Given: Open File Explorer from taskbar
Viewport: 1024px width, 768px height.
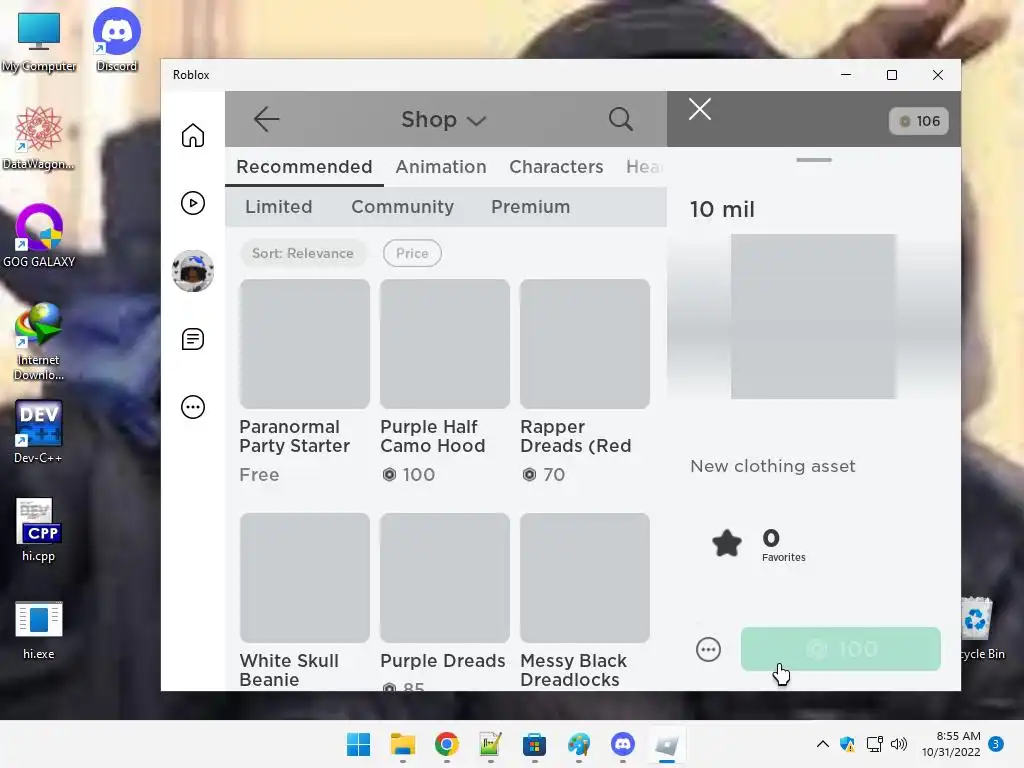Looking at the screenshot, I should tap(403, 744).
